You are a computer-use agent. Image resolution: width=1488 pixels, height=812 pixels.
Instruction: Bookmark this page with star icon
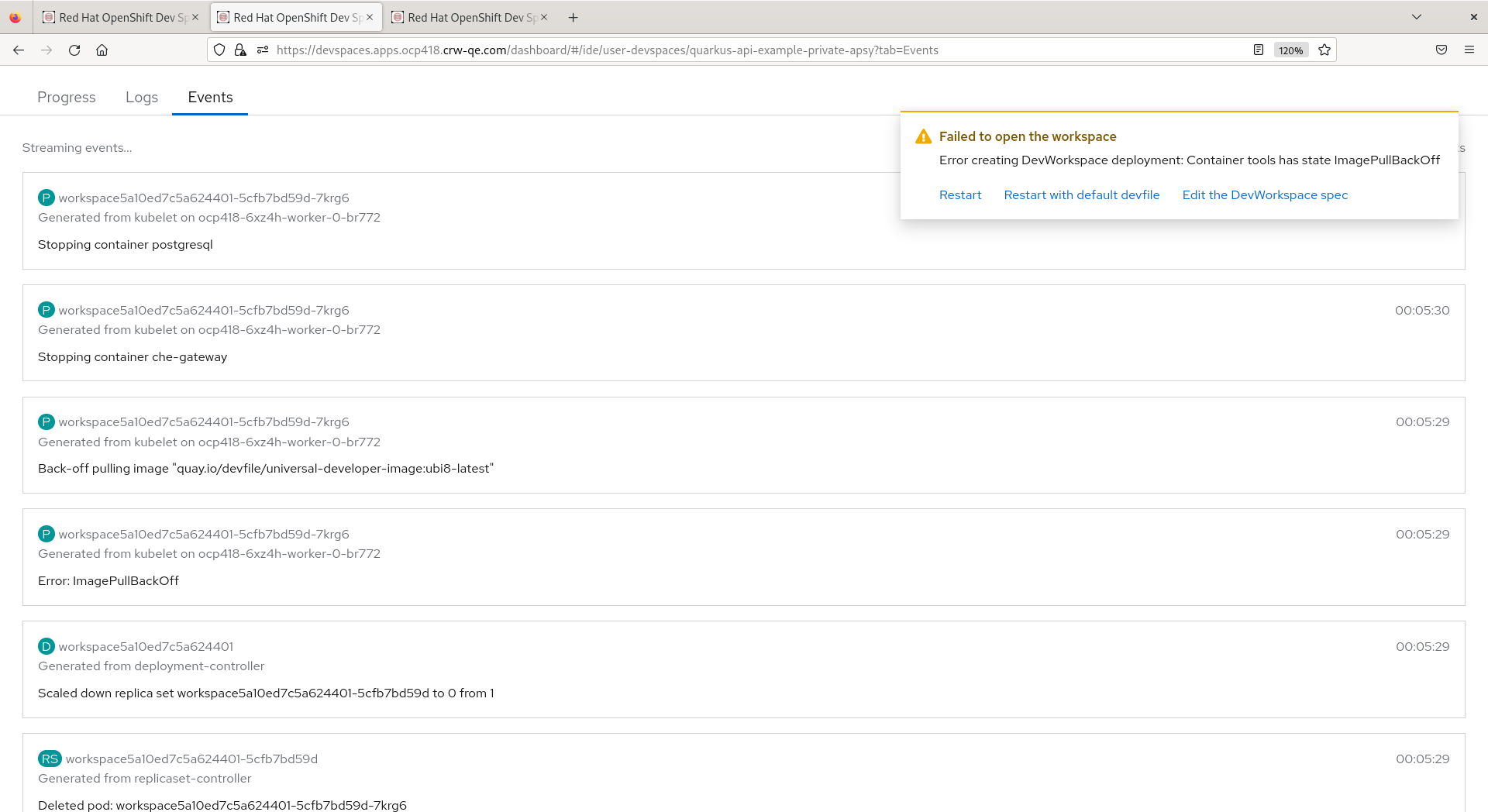click(x=1324, y=50)
